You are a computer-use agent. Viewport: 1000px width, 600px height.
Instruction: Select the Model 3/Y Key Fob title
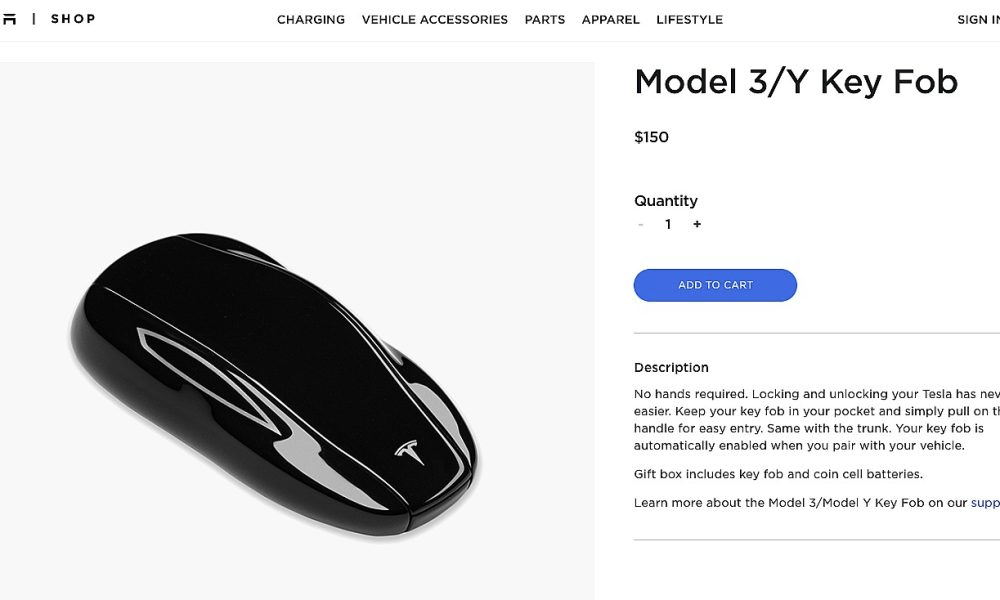[795, 81]
